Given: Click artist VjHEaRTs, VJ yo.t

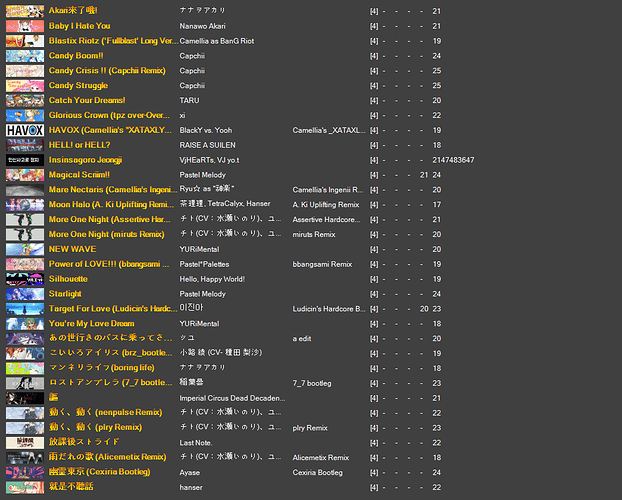Looking at the screenshot, I should coord(209,160).
